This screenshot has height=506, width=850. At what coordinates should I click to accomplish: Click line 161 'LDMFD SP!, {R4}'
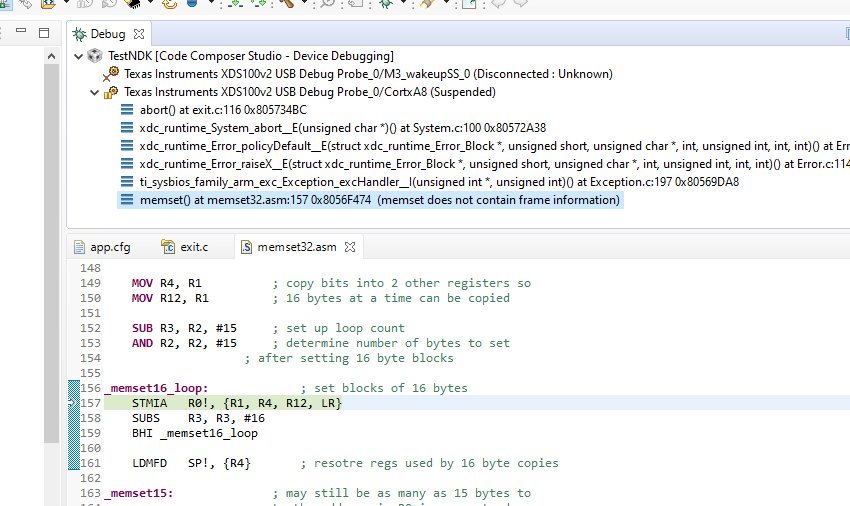[x=191, y=463]
